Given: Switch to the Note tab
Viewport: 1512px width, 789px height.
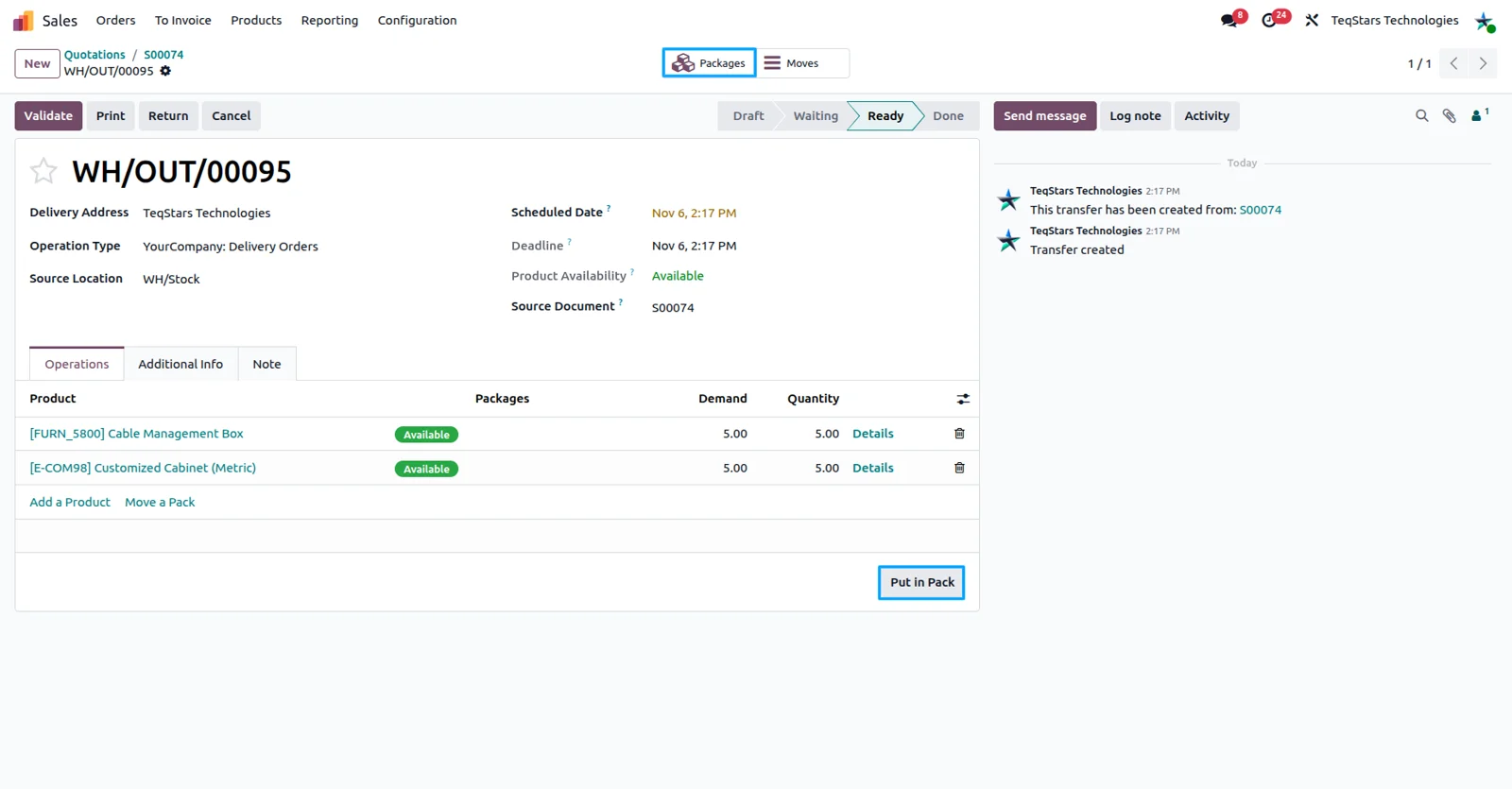Looking at the screenshot, I should pos(266,364).
